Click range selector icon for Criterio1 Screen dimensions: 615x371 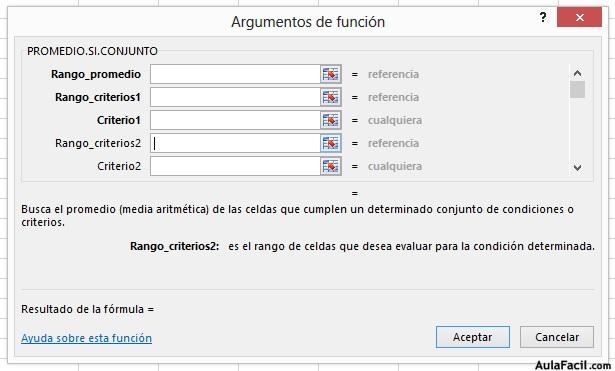(331, 120)
